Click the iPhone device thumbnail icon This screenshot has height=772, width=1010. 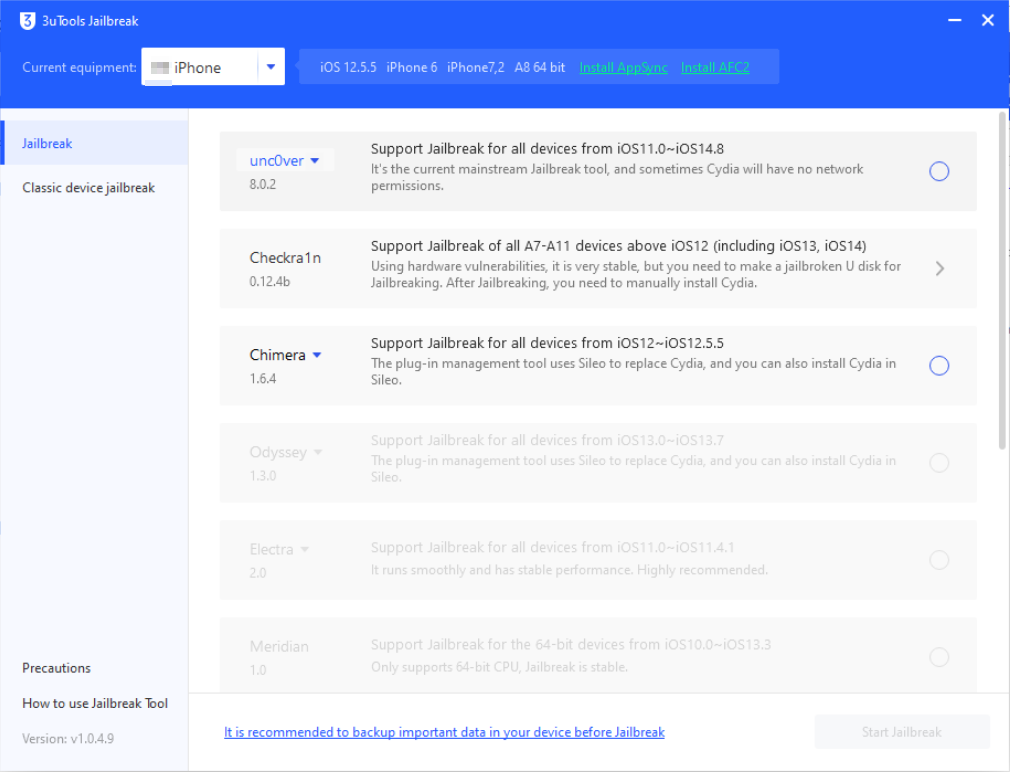pyautogui.click(x=160, y=68)
